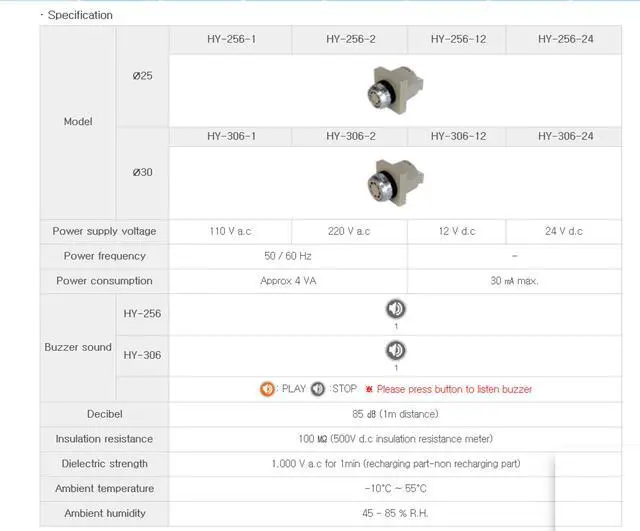Select the Buzzer sound row label
The image size is (640, 531).
point(78,347)
